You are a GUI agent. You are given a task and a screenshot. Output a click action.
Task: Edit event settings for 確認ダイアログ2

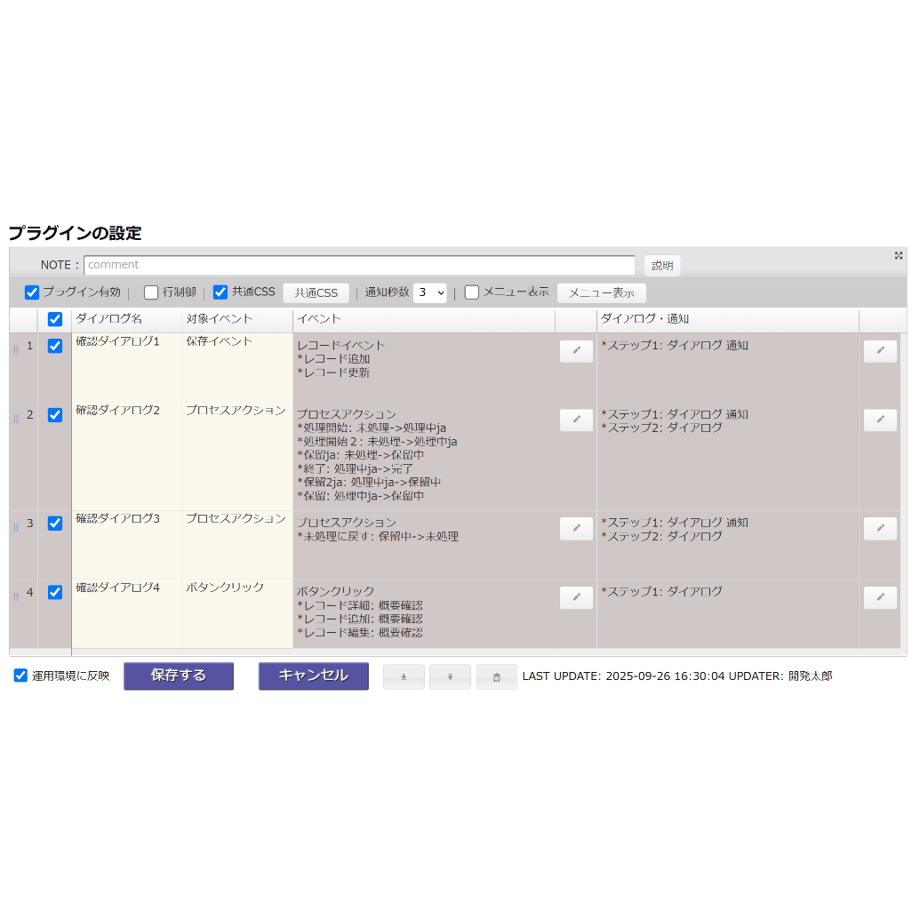click(x=576, y=420)
